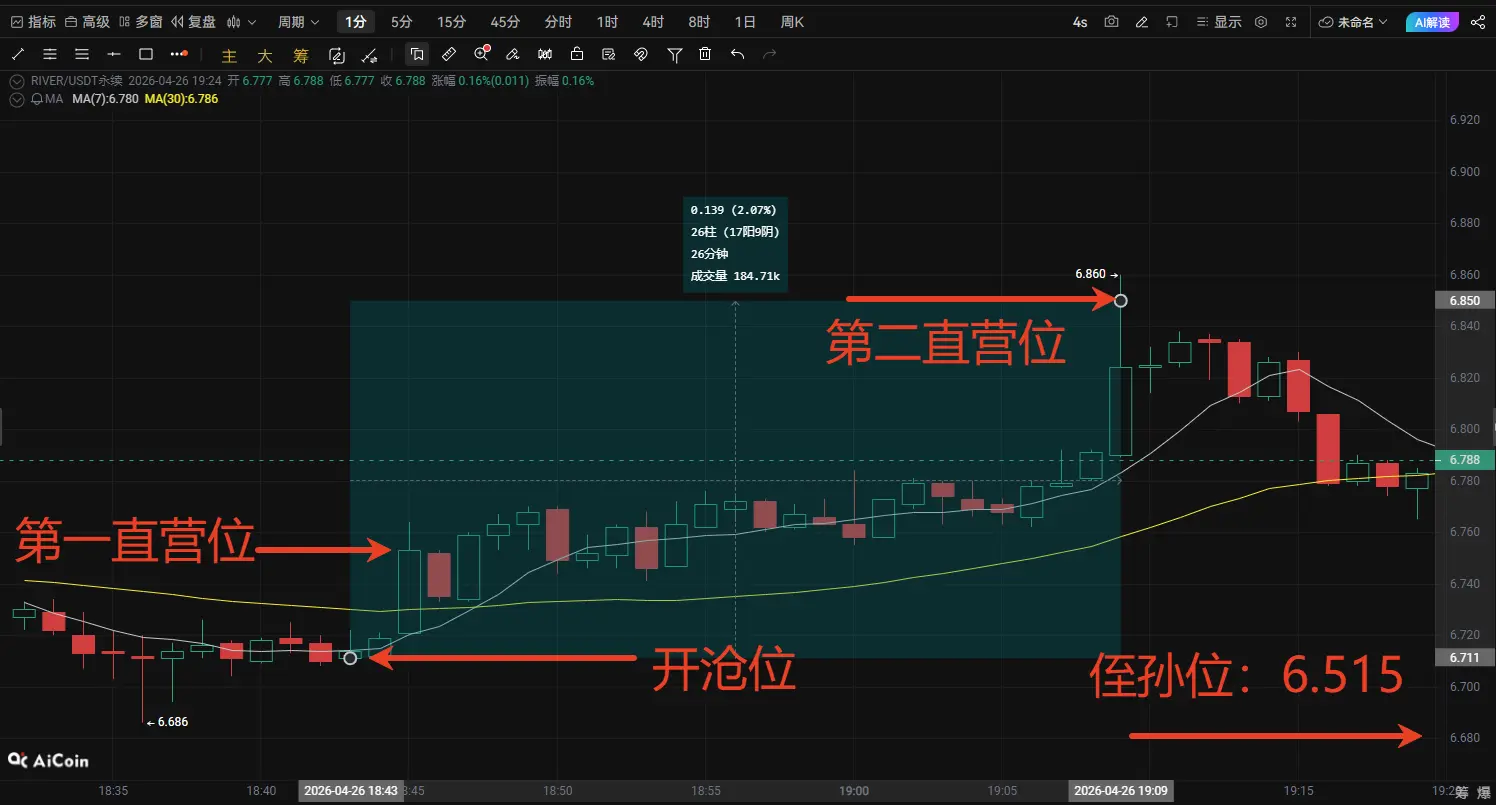This screenshot has height=805, width=1496.
Task: Click the 4s refresh countdown
Action: (1080, 22)
